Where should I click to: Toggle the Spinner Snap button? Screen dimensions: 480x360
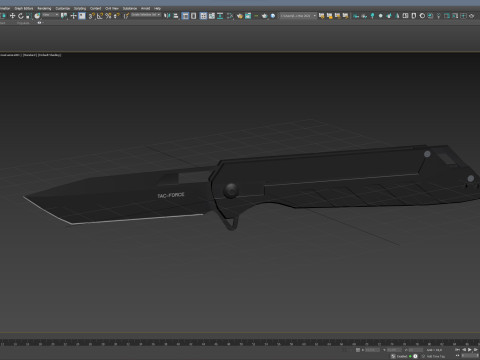[117, 16]
